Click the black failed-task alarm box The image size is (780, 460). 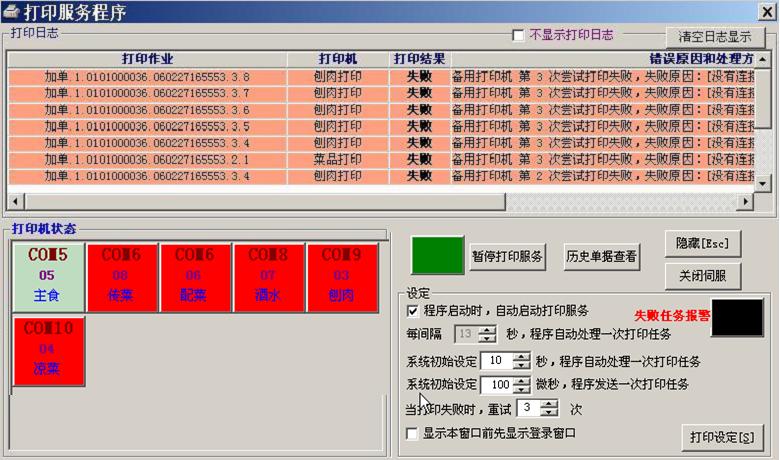tap(737, 317)
